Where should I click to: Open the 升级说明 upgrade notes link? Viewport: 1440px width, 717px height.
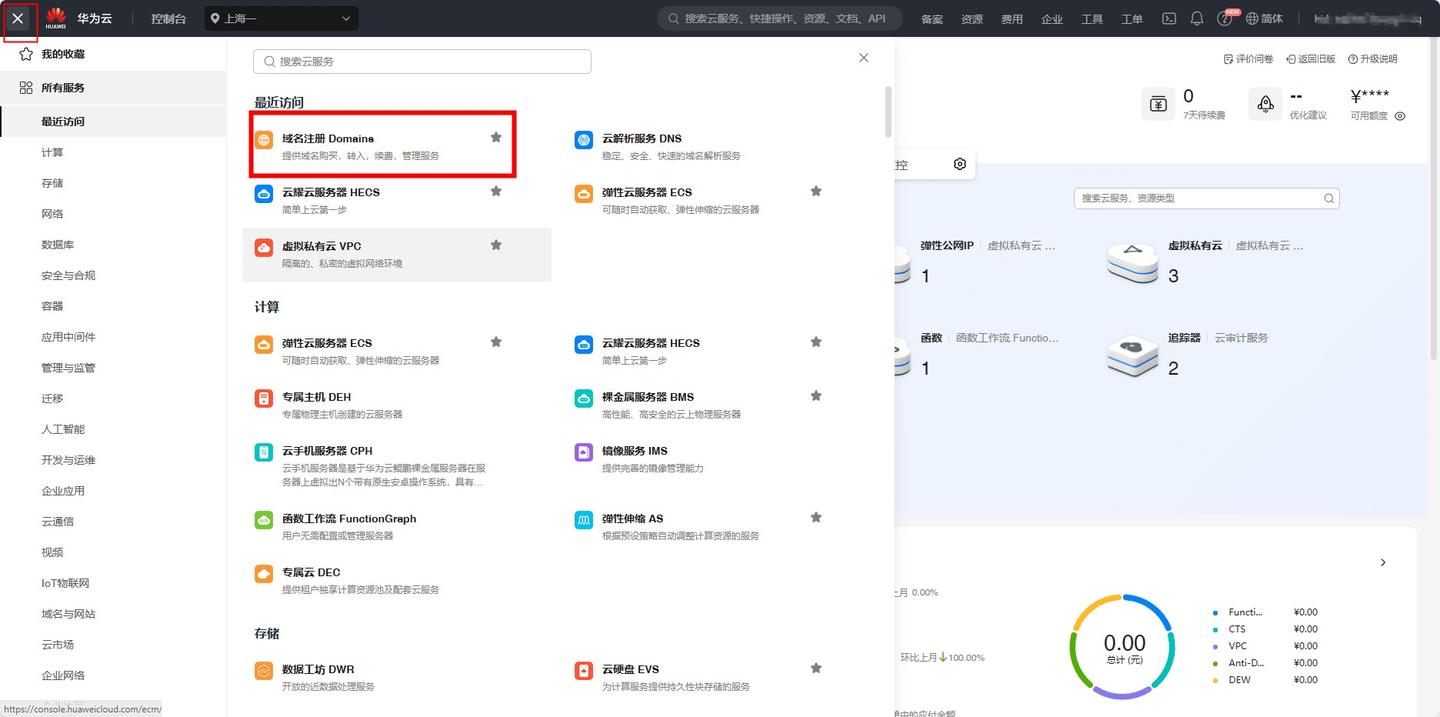coord(1373,59)
